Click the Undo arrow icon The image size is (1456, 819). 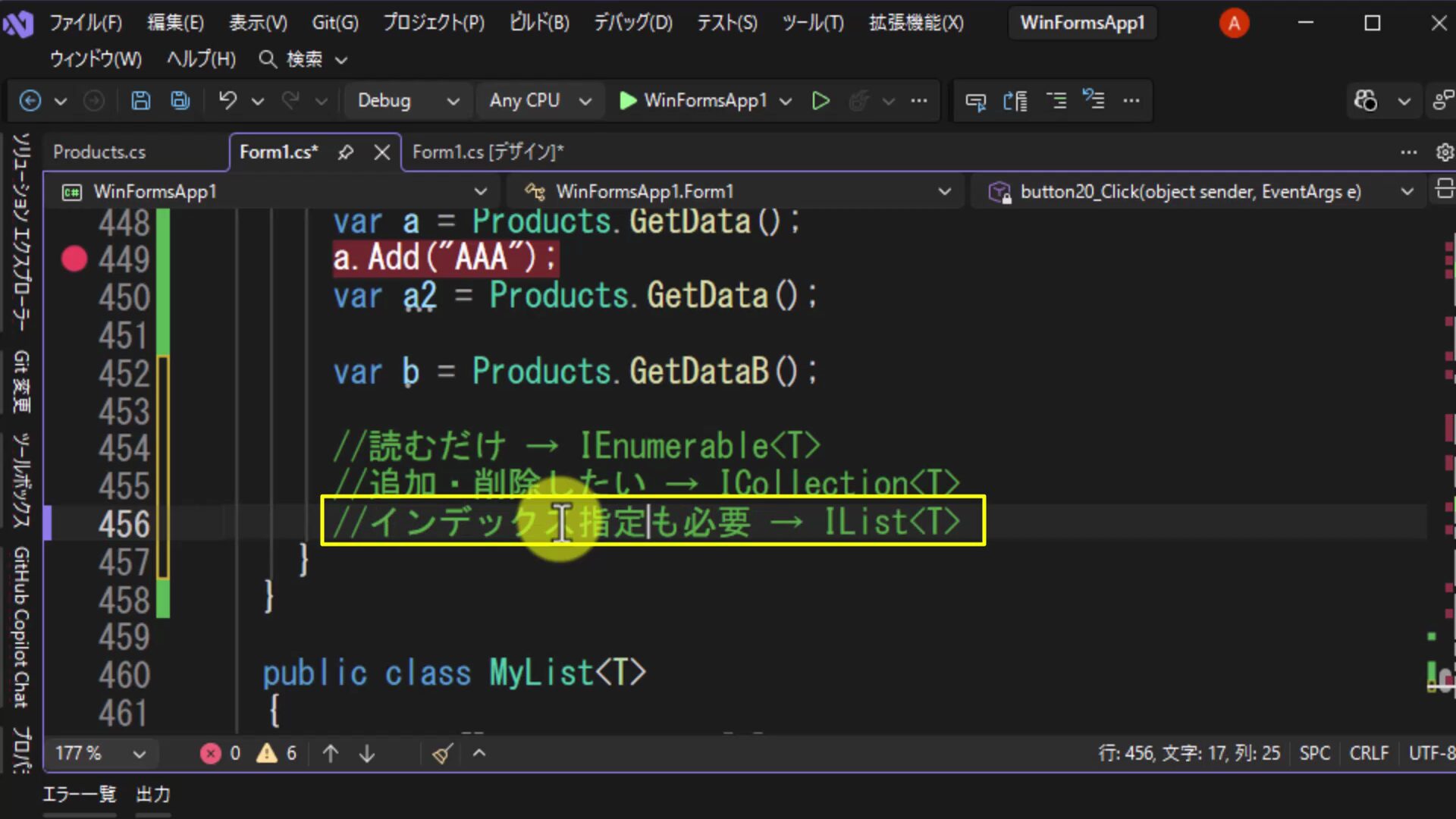[227, 100]
